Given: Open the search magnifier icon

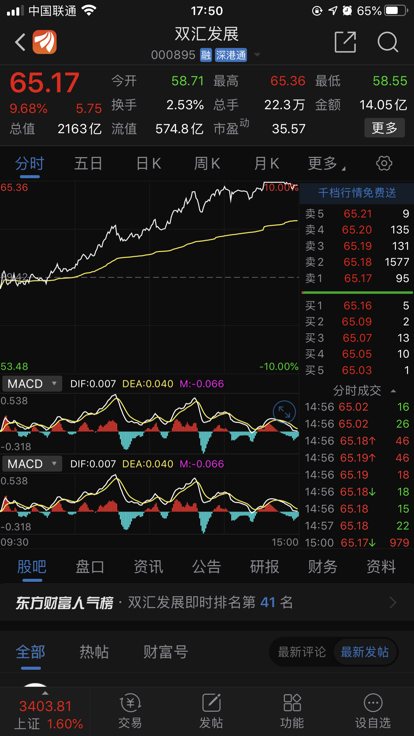Looking at the screenshot, I should click(388, 42).
